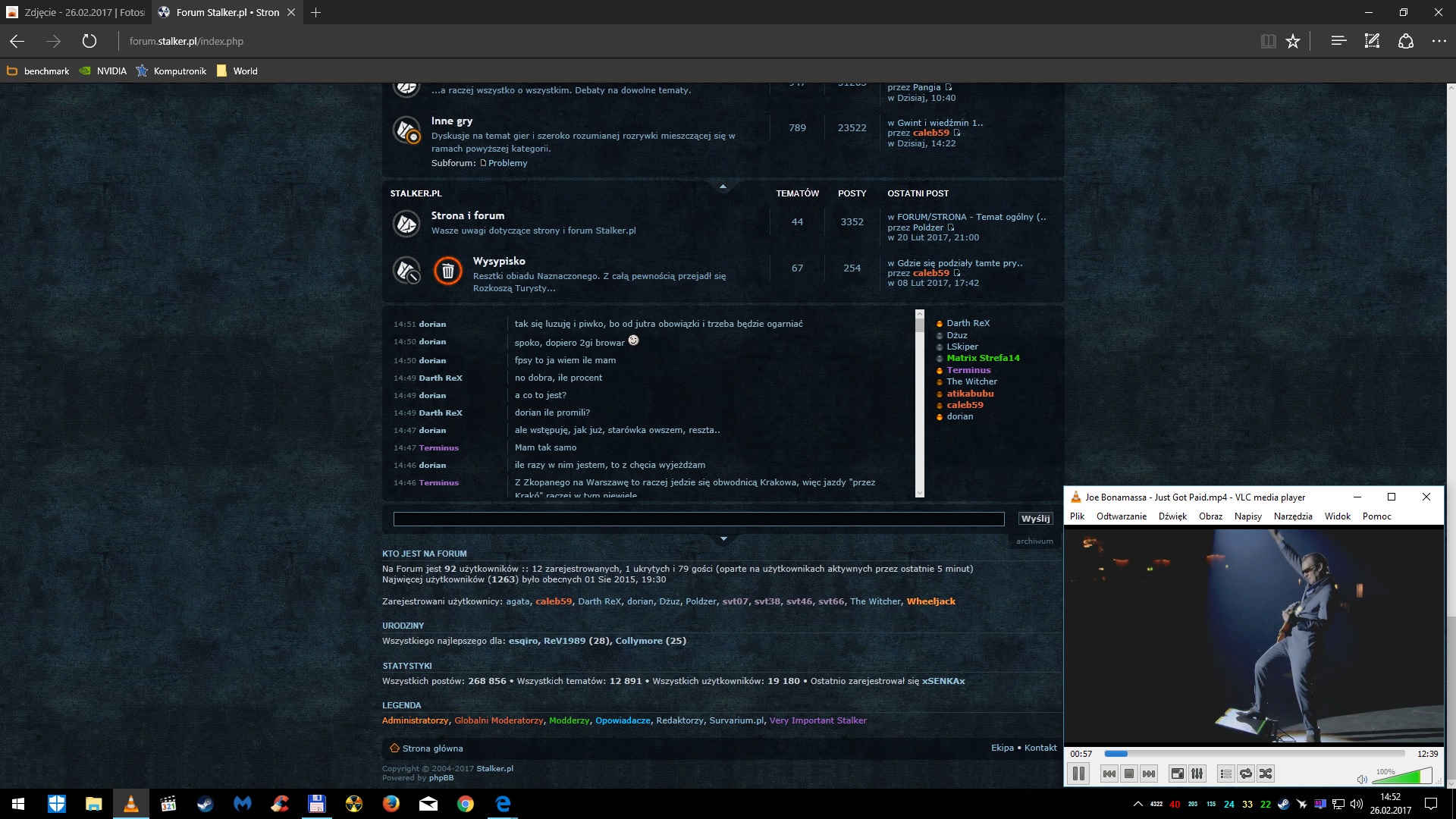Show the VLC playlist
The height and width of the screenshot is (819, 1456).
pos(1225,773)
